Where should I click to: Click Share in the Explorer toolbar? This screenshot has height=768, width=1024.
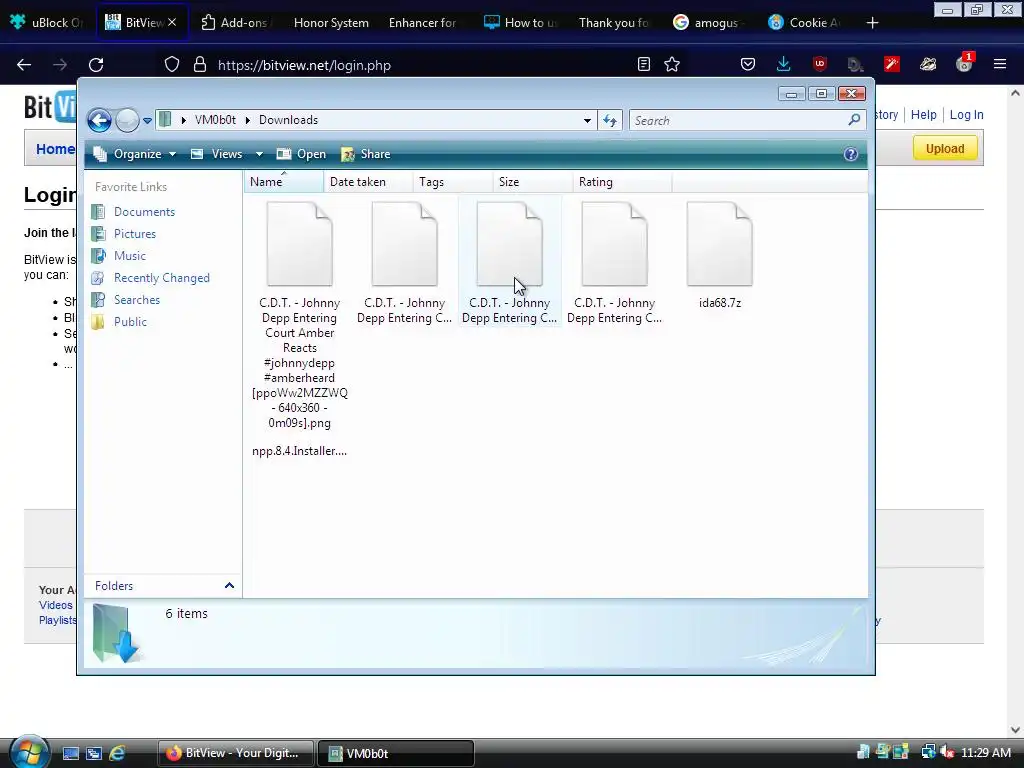pos(366,154)
